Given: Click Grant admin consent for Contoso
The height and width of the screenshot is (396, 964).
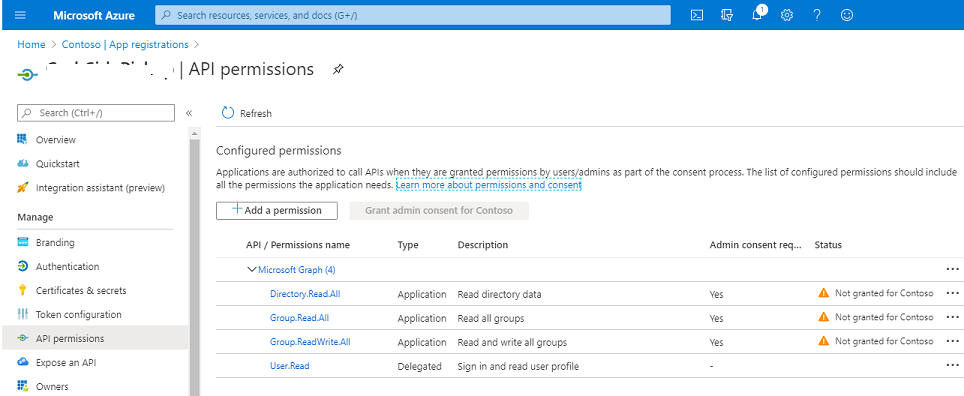Looking at the screenshot, I should (x=439, y=210).
